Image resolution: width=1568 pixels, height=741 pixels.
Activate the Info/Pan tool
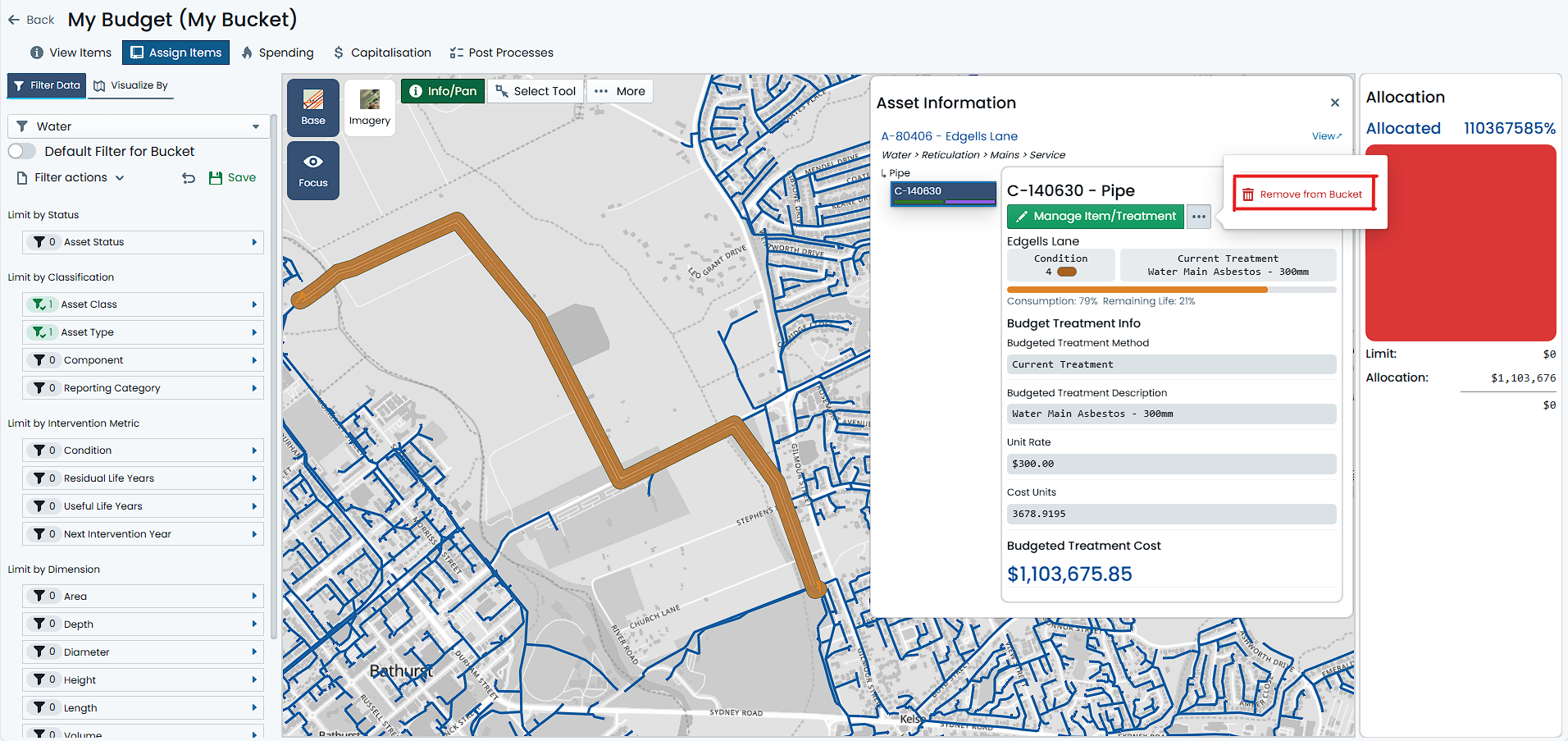click(x=443, y=91)
